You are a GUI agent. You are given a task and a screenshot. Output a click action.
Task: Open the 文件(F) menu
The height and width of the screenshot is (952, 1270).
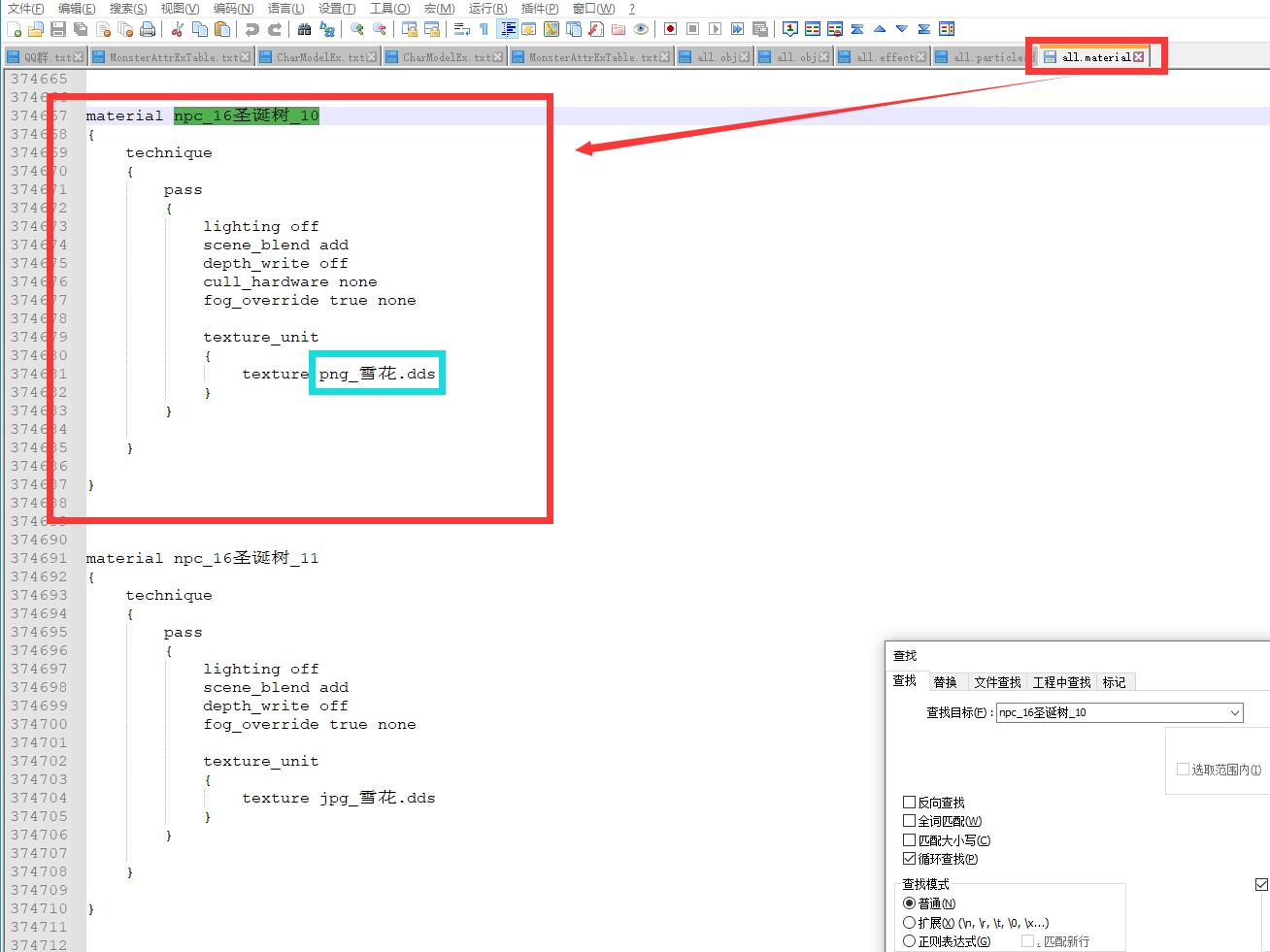pyautogui.click(x=26, y=8)
